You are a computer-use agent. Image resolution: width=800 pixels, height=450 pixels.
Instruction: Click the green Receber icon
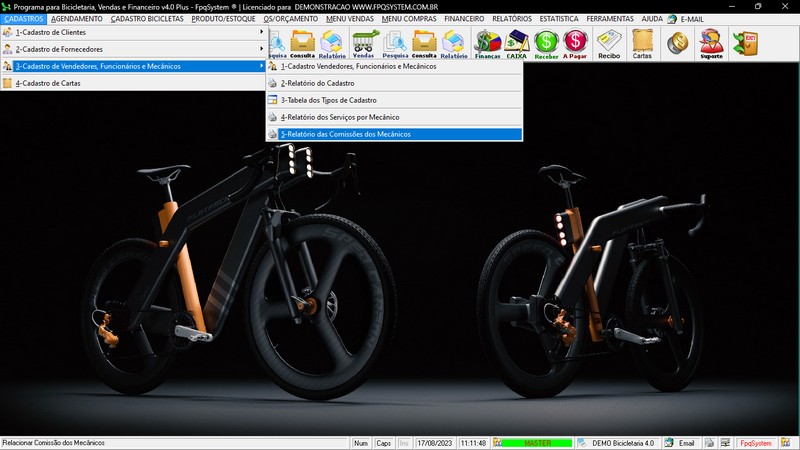(546, 44)
